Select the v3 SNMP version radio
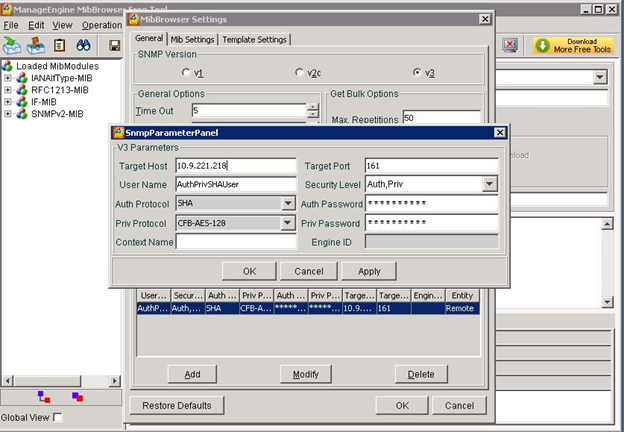This screenshot has width=624, height=432. tap(417, 72)
